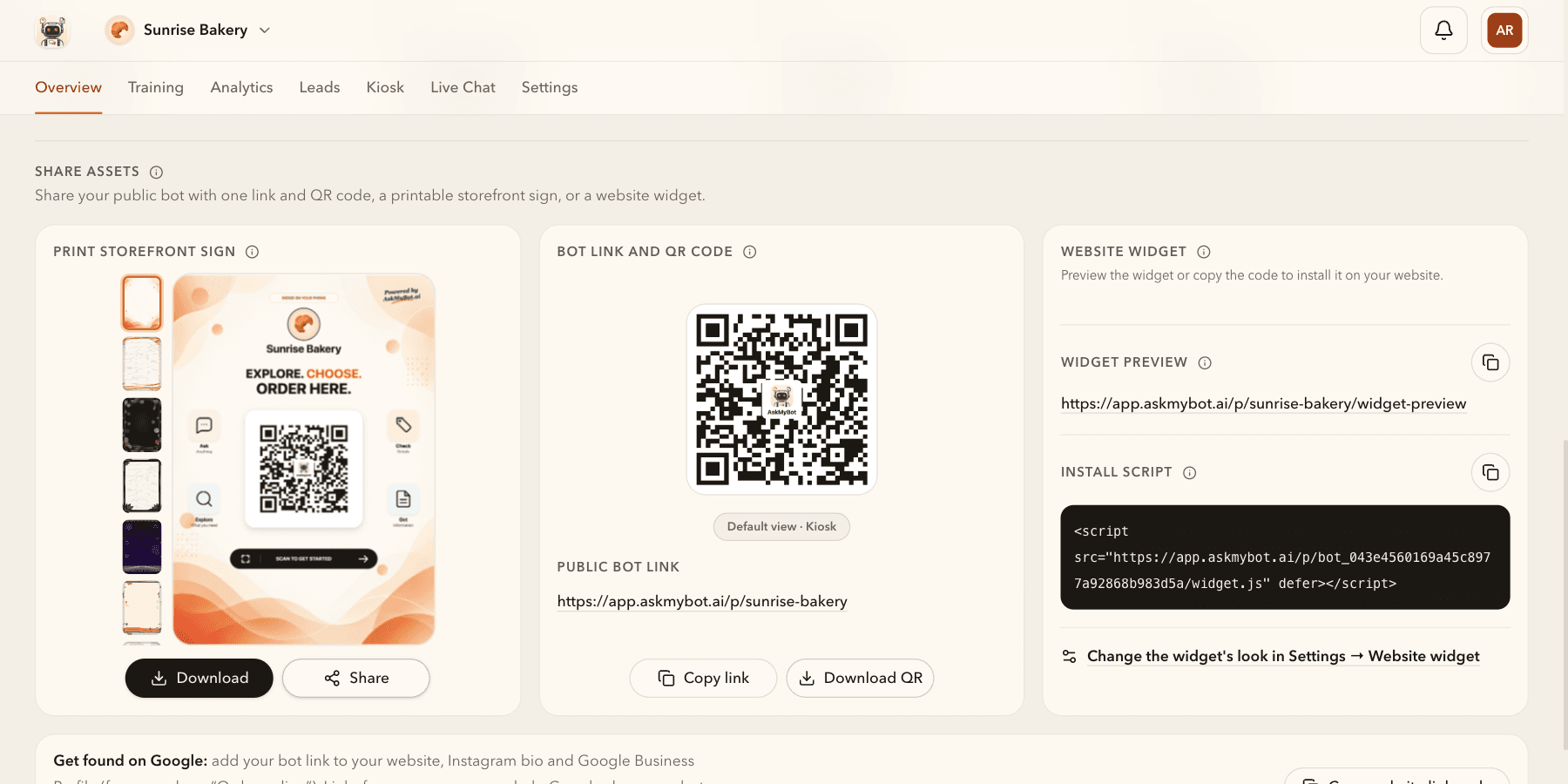This screenshot has width=1568, height=784.
Task: Click the 'Get found on Google:' text
Action: (x=131, y=760)
